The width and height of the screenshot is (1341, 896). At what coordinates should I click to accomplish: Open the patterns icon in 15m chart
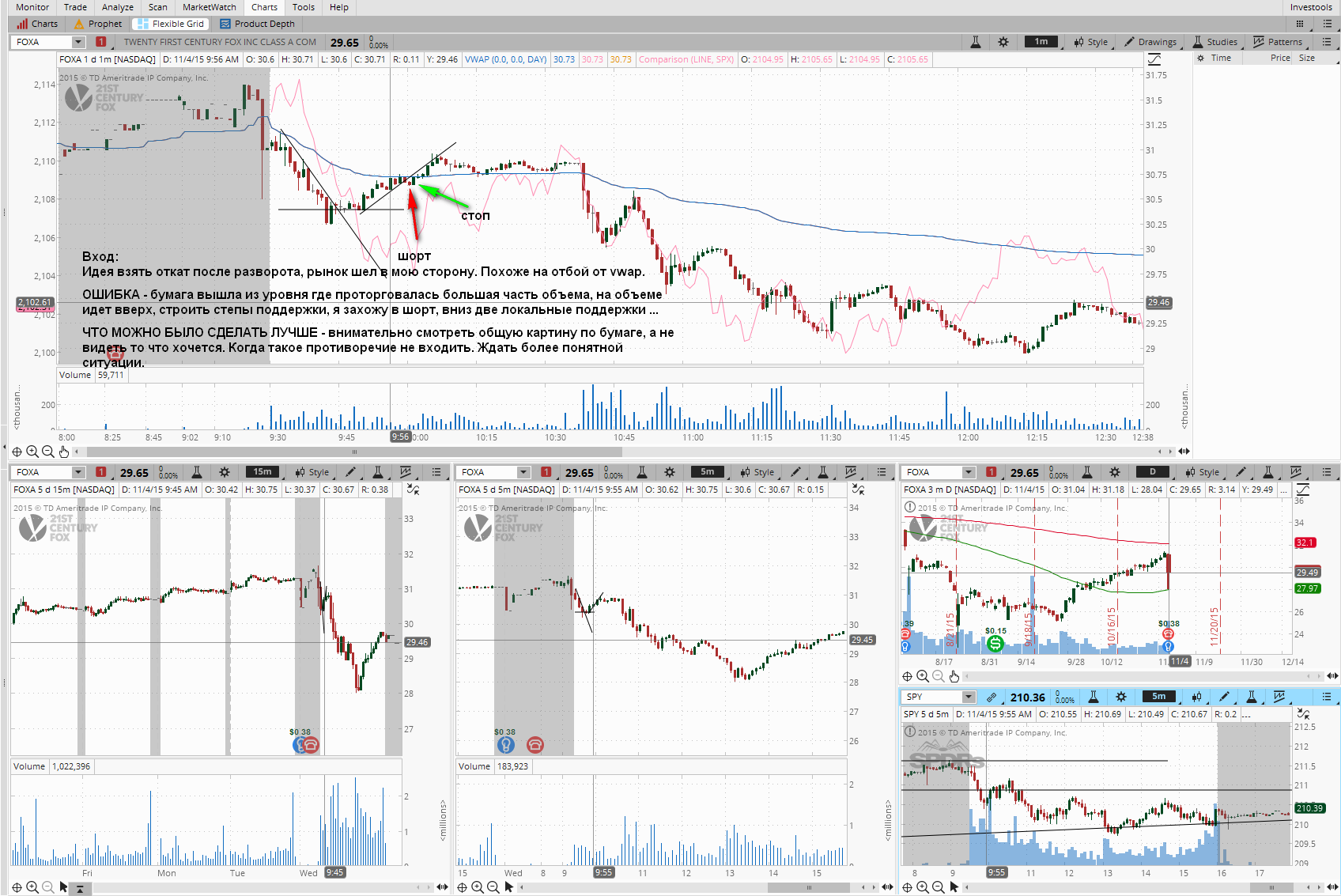pos(406,472)
